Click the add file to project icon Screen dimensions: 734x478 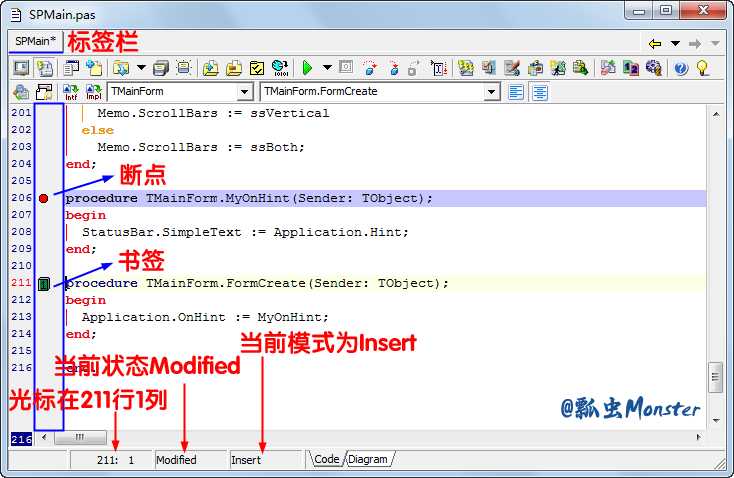click(x=94, y=68)
